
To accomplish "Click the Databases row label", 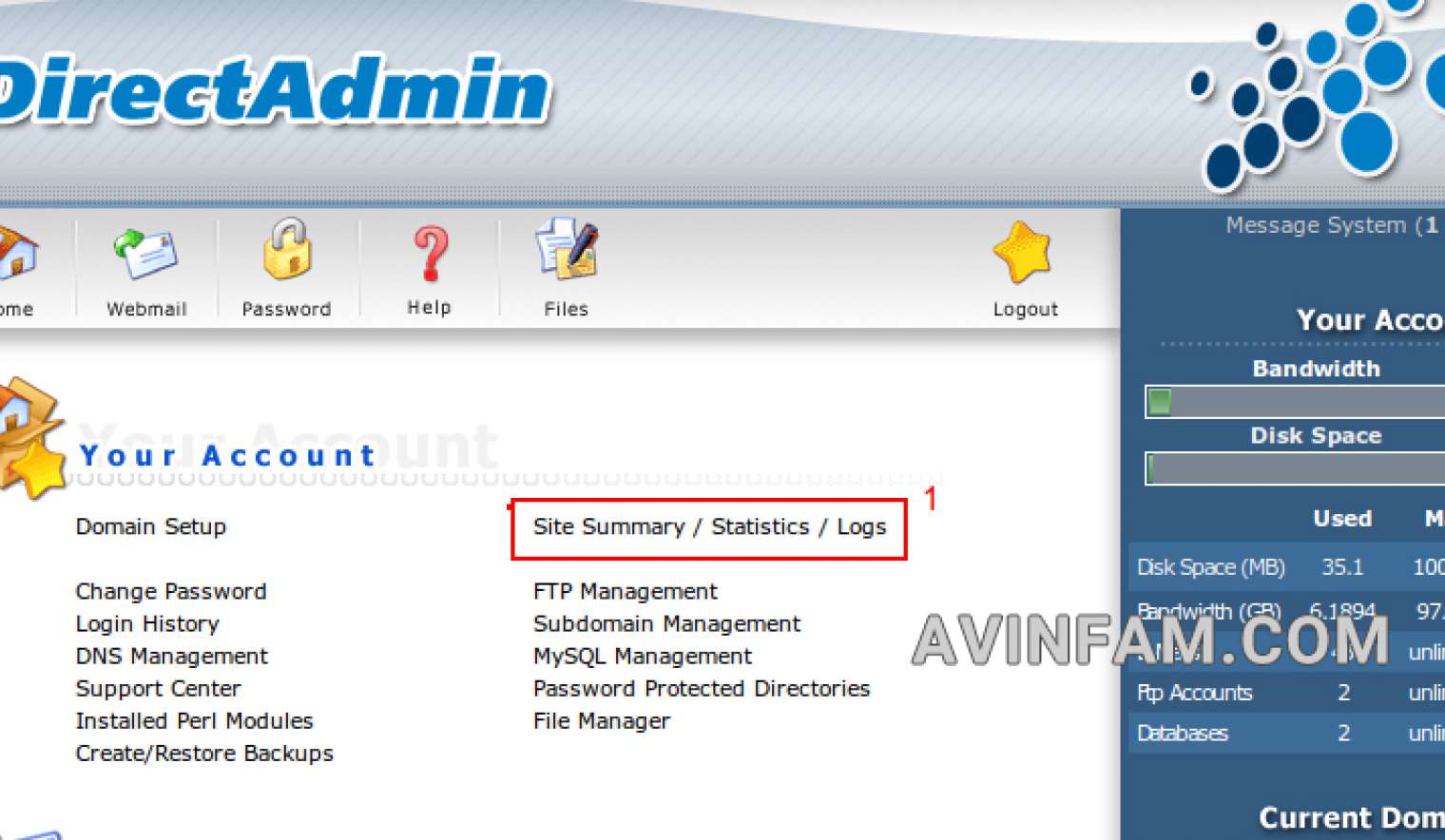I will 1182,733.
